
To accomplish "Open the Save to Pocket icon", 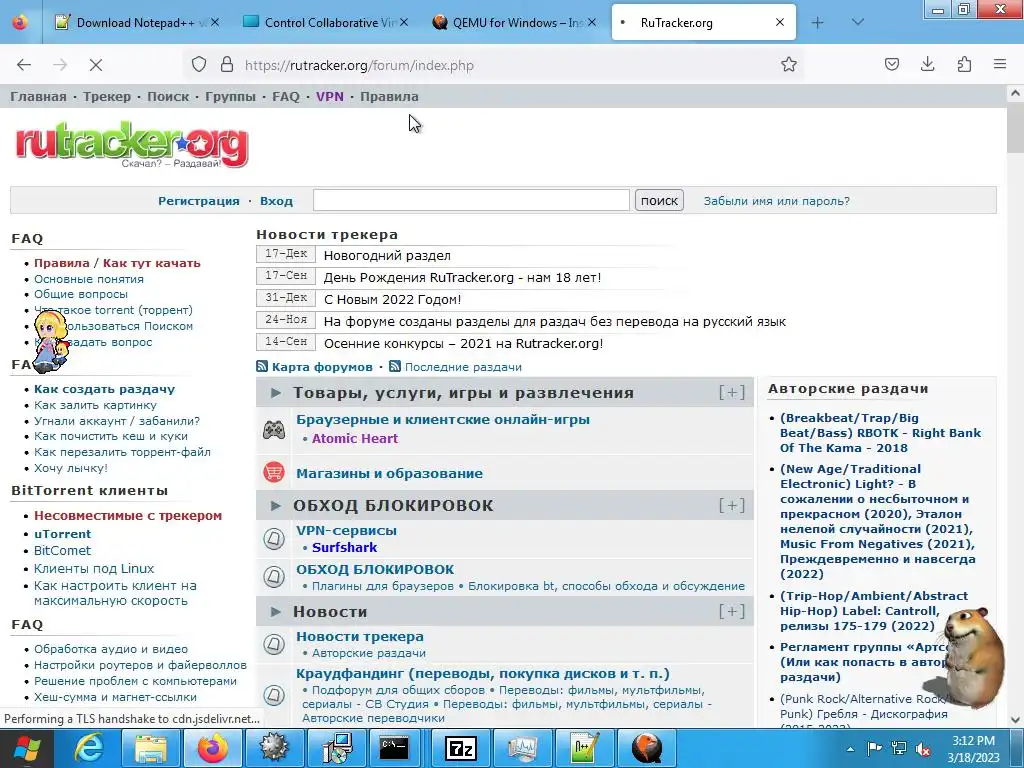I will click(x=891, y=64).
